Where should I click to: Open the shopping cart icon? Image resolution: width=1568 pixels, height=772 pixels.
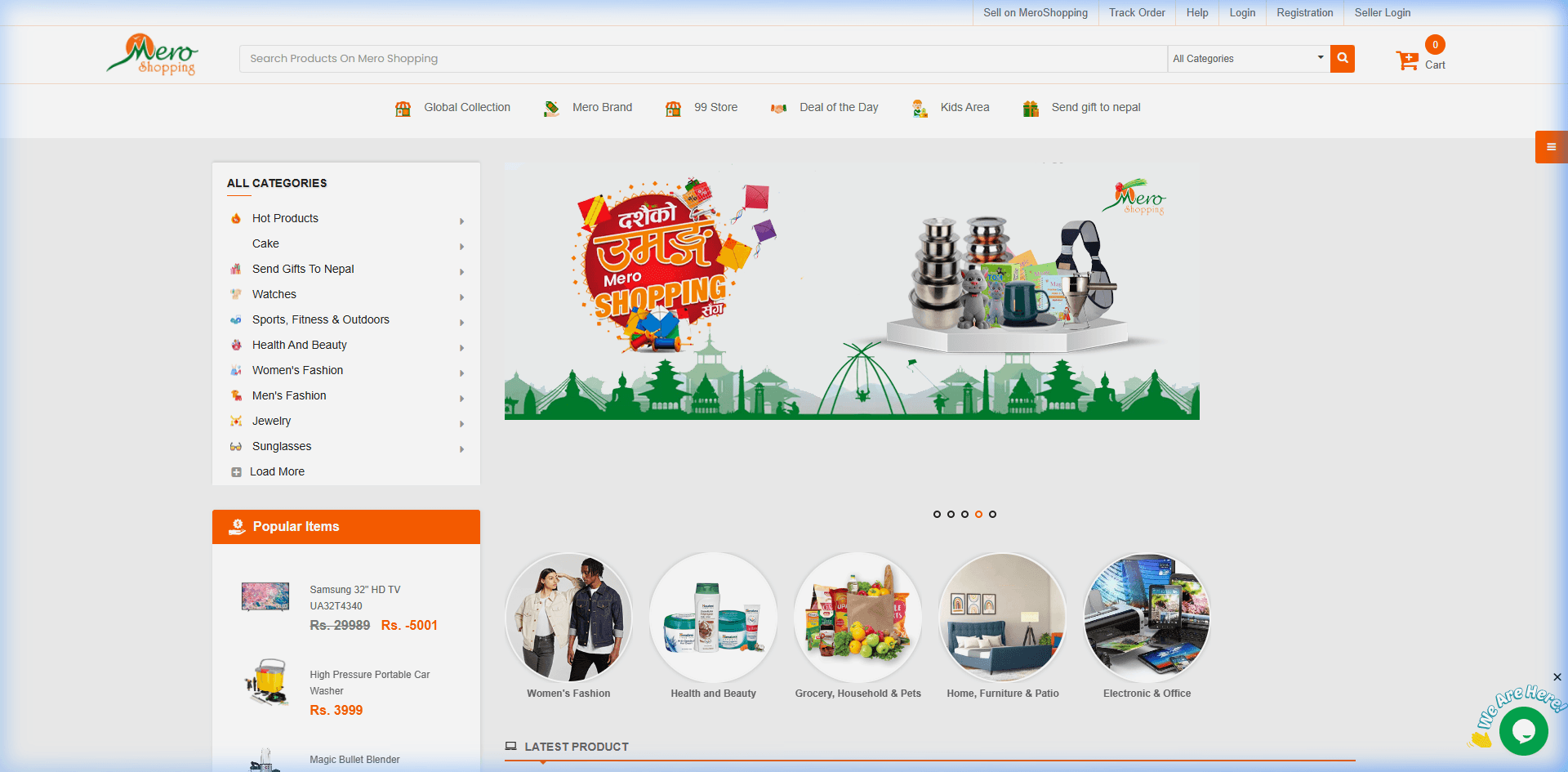1407,60
